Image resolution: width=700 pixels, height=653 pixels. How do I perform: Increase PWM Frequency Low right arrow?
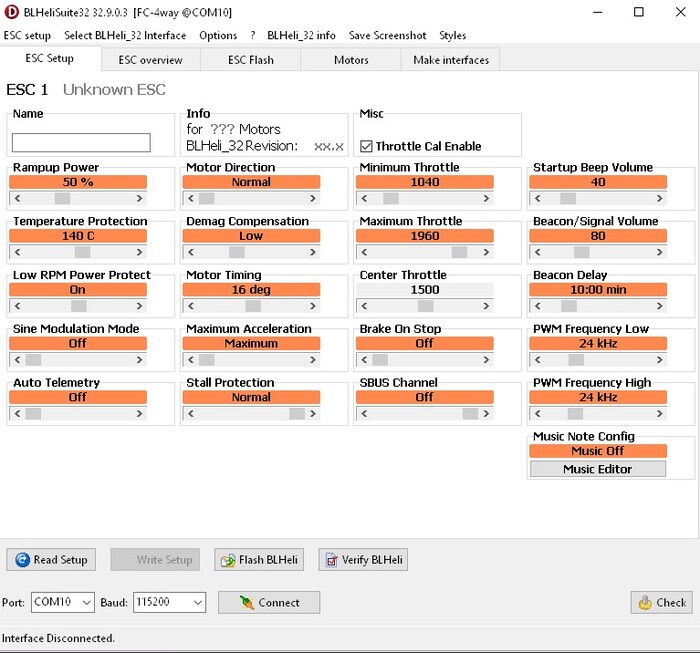coord(660,360)
